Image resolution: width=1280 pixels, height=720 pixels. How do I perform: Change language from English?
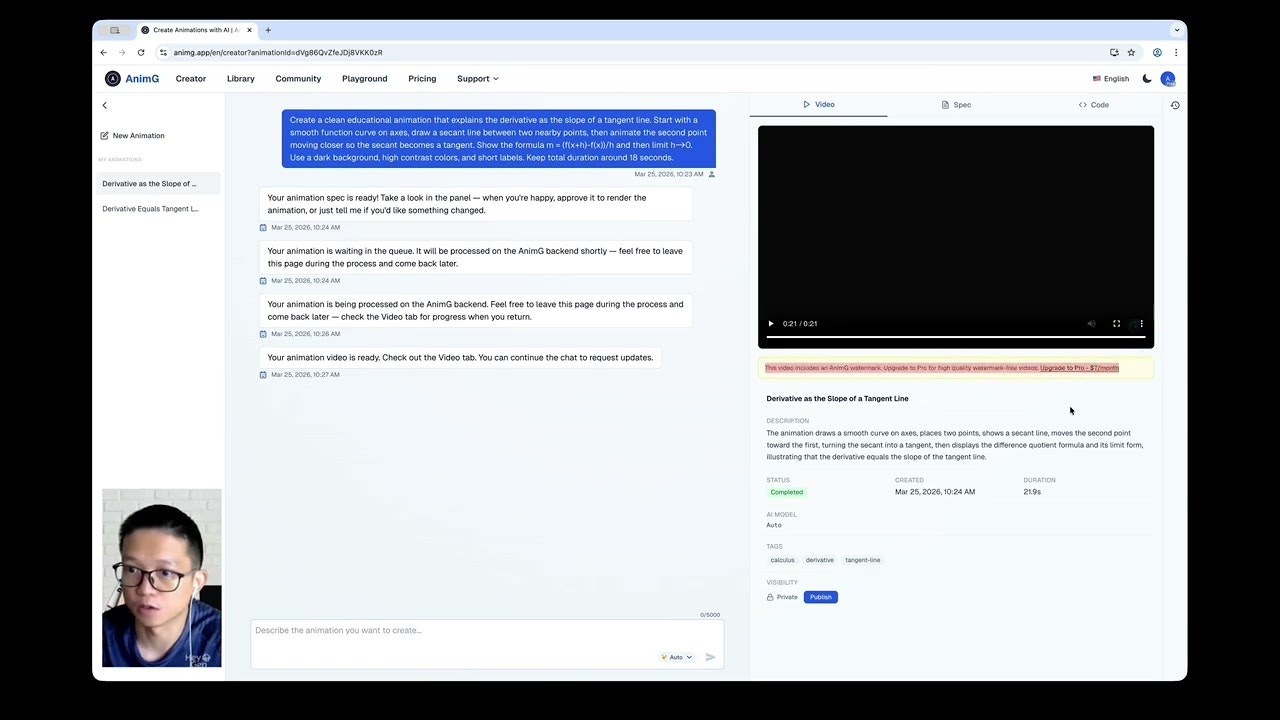pyautogui.click(x=1110, y=79)
